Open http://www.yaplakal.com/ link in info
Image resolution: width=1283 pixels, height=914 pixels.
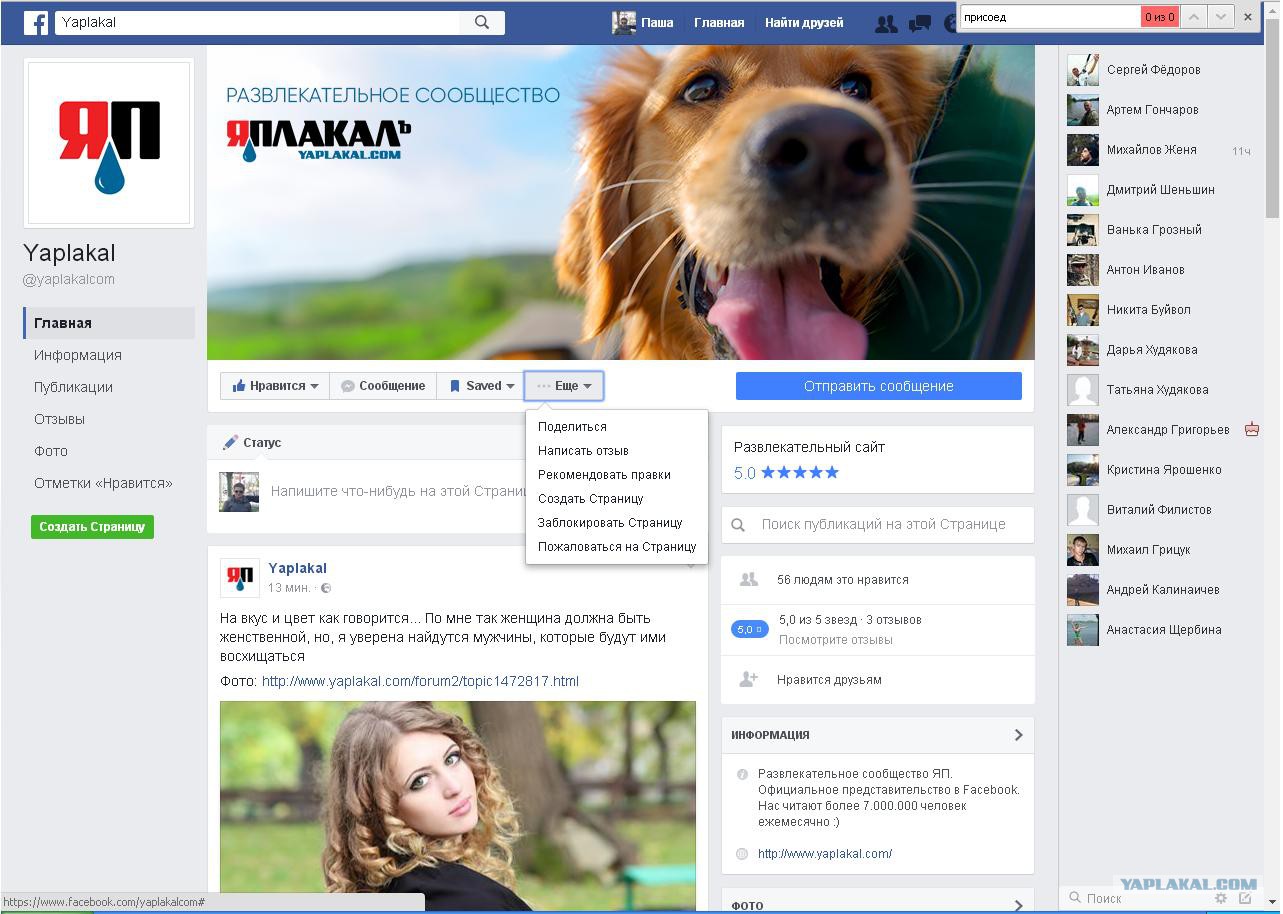(x=825, y=854)
